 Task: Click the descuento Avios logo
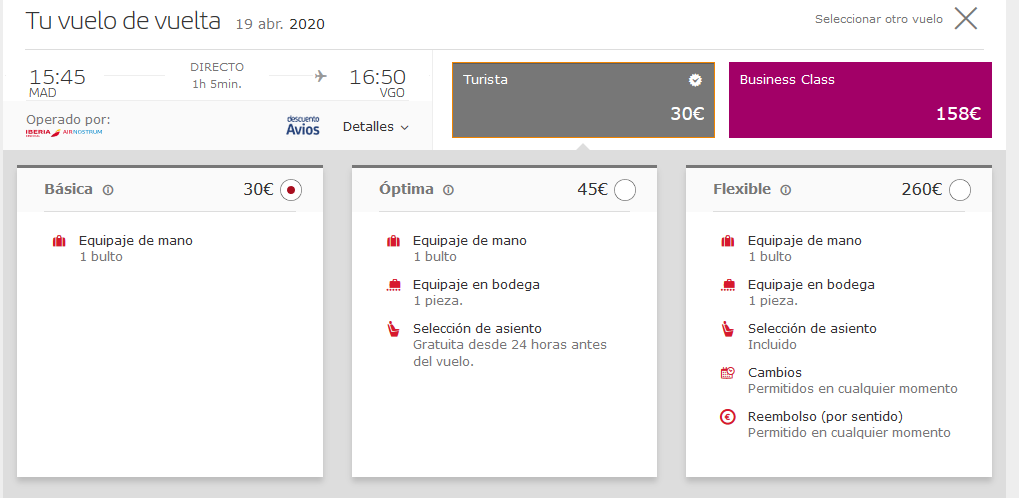coord(303,125)
